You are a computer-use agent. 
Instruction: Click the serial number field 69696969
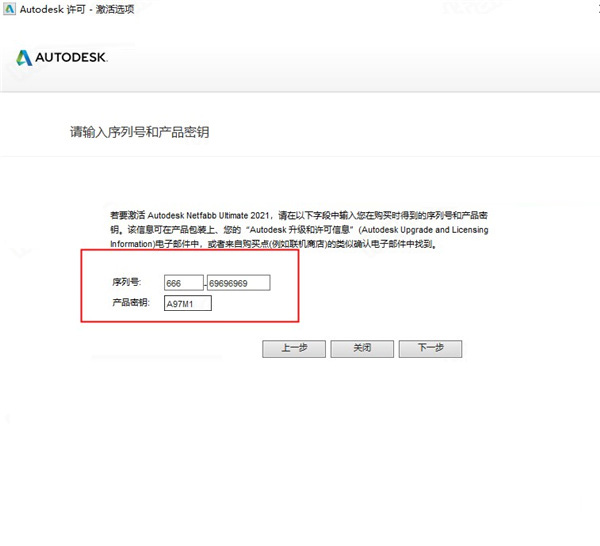point(238,283)
